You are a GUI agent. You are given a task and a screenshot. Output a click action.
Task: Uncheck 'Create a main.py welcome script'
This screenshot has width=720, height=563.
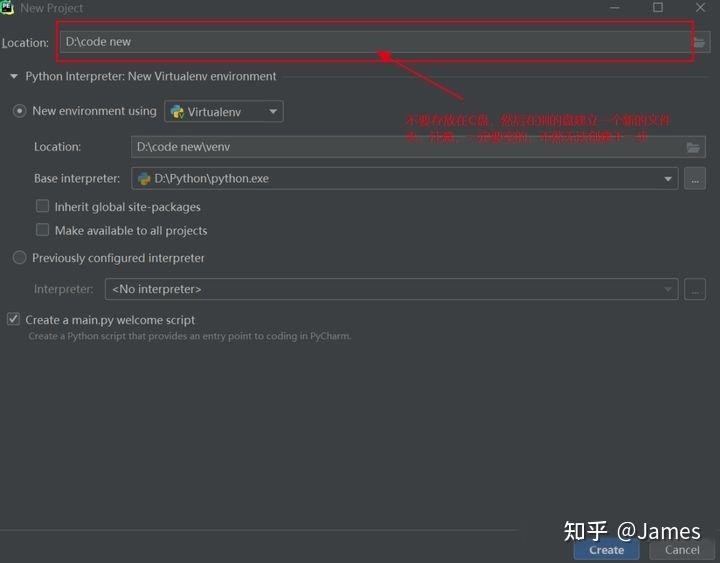tap(13, 319)
